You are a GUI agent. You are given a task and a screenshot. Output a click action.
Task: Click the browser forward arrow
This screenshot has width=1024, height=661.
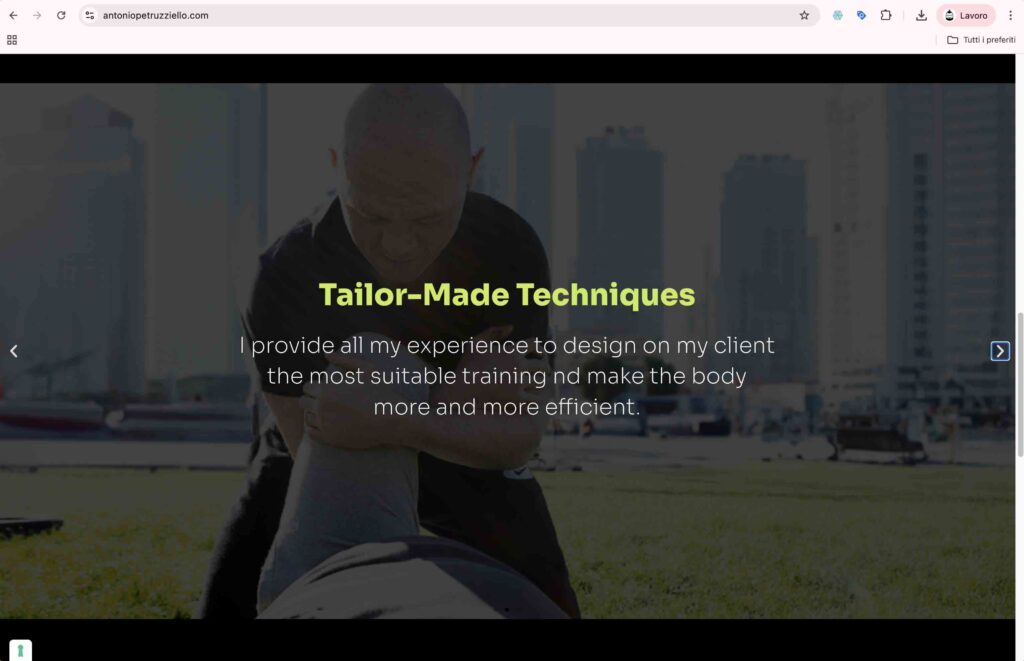(37, 15)
